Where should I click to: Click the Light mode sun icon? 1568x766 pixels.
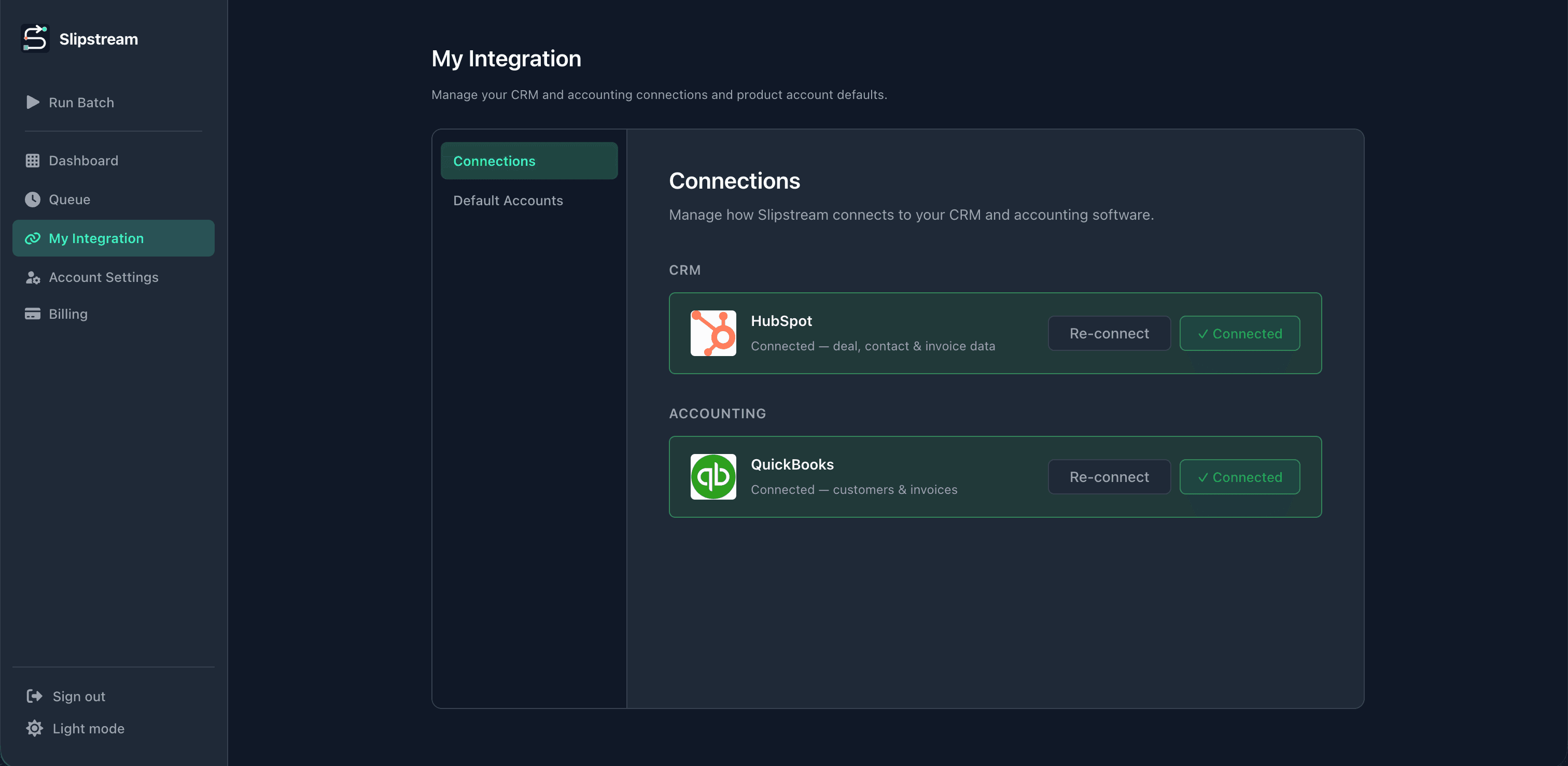click(35, 728)
